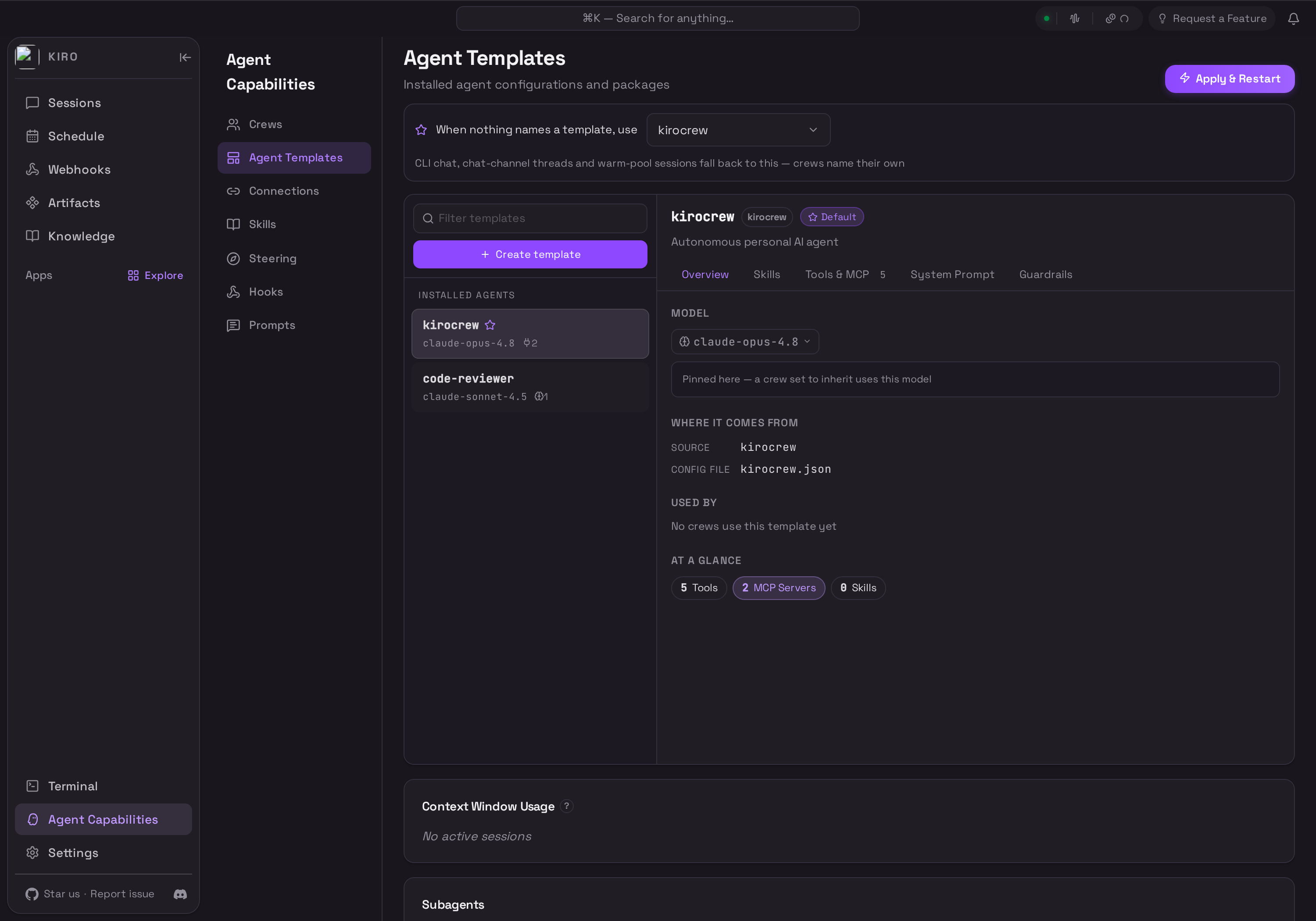This screenshot has width=1316, height=921.
Task: Click the green connection status dot
Action: tap(1047, 18)
